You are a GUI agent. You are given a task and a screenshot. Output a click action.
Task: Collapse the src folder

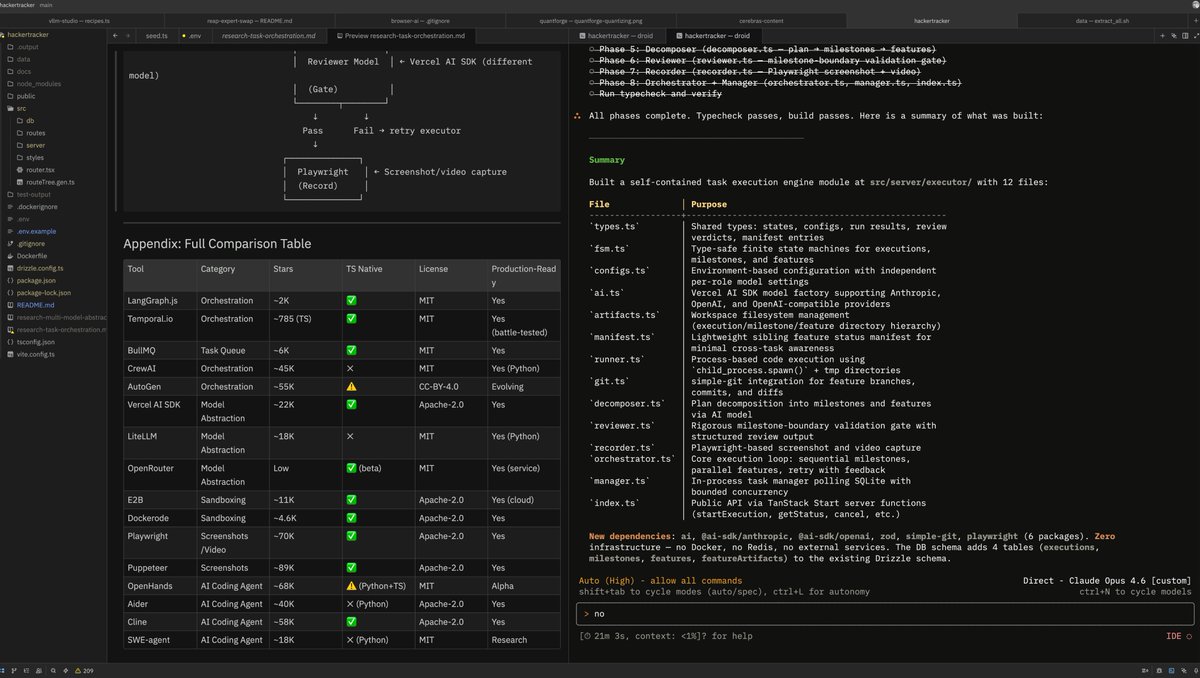22,108
